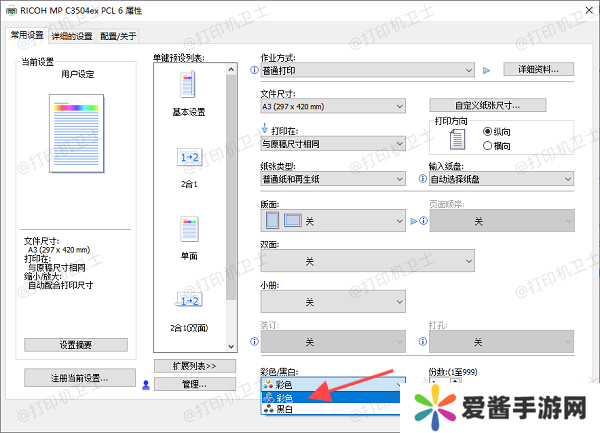Select the 横向 orientation radio button
The width and height of the screenshot is (600, 433).
[488, 145]
